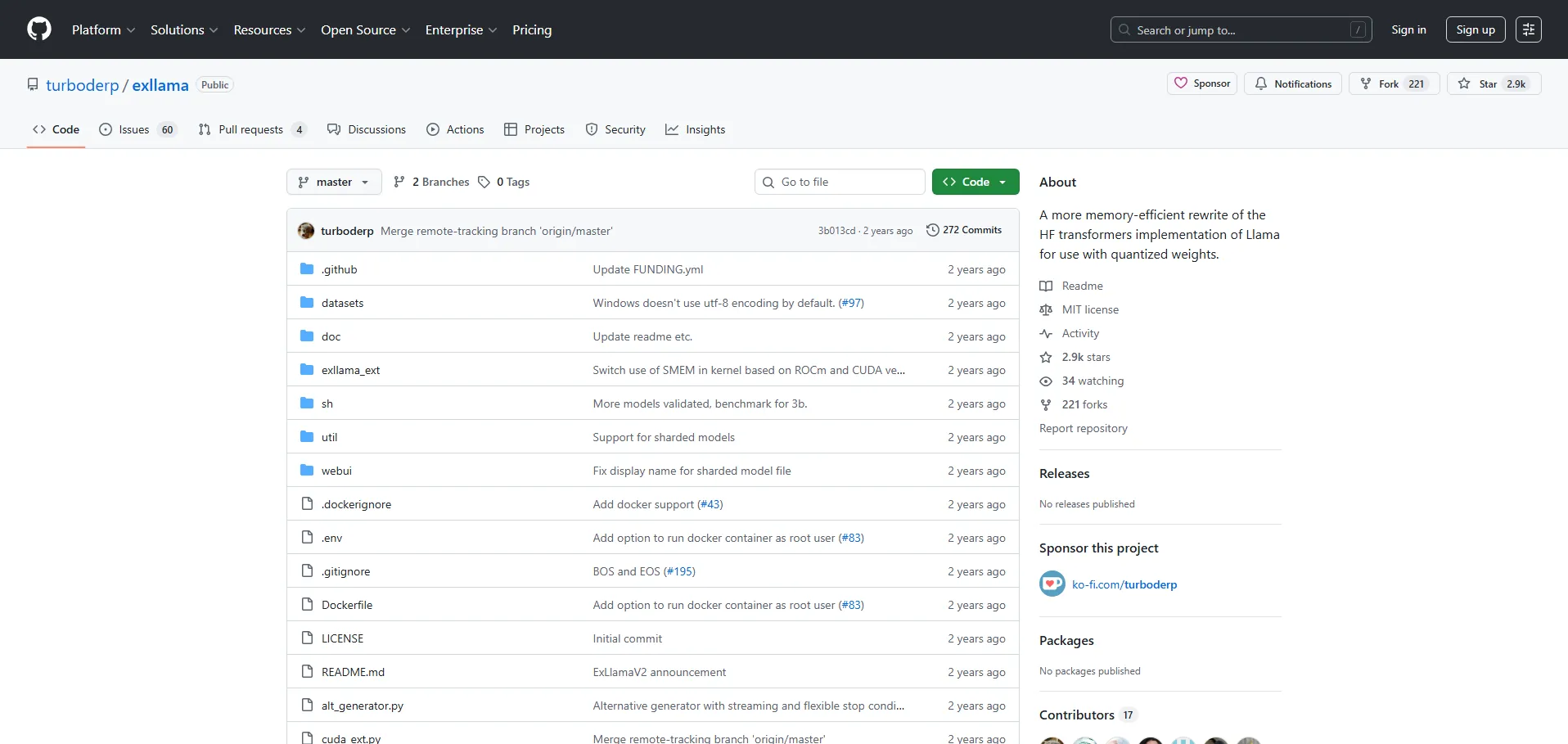Image resolution: width=1568 pixels, height=744 pixels.
Task: Open the master branch dropdown
Action: coord(334,182)
